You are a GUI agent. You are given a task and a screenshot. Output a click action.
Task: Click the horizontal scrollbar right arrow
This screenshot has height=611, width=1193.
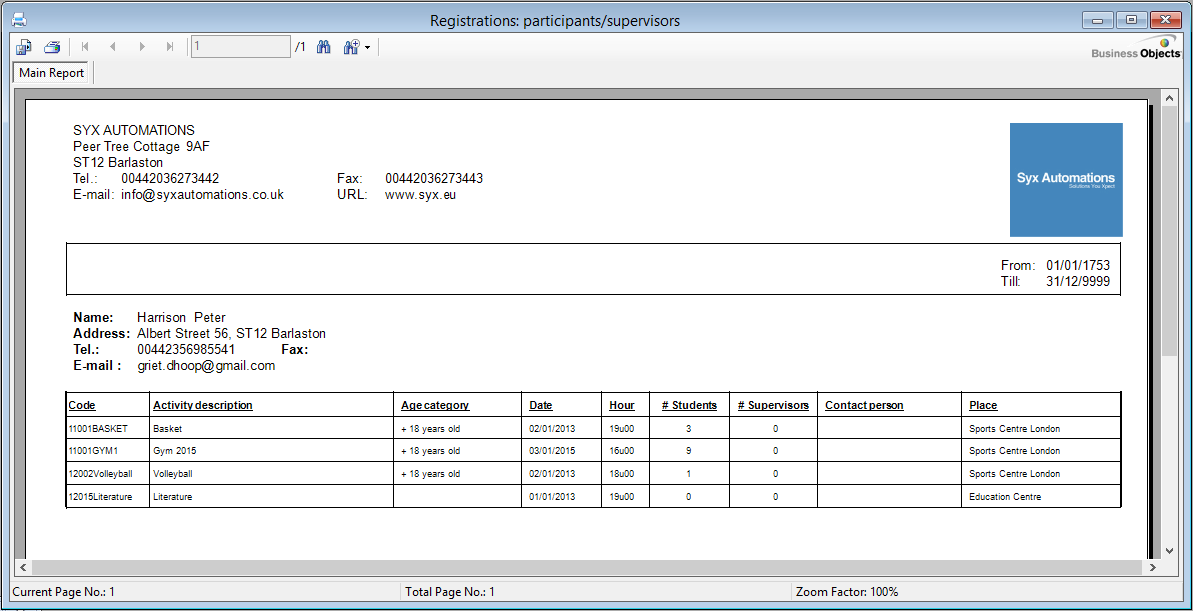tap(1151, 567)
